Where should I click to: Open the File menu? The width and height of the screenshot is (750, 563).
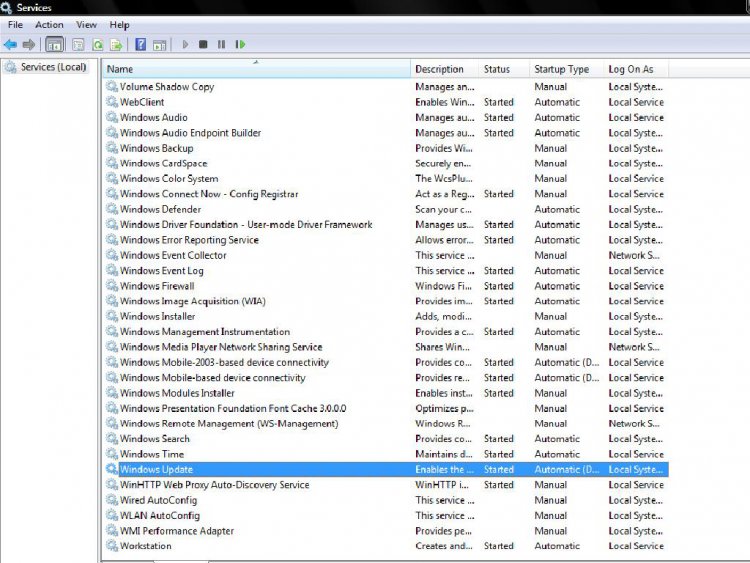pyautogui.click(x=15, y=24)
